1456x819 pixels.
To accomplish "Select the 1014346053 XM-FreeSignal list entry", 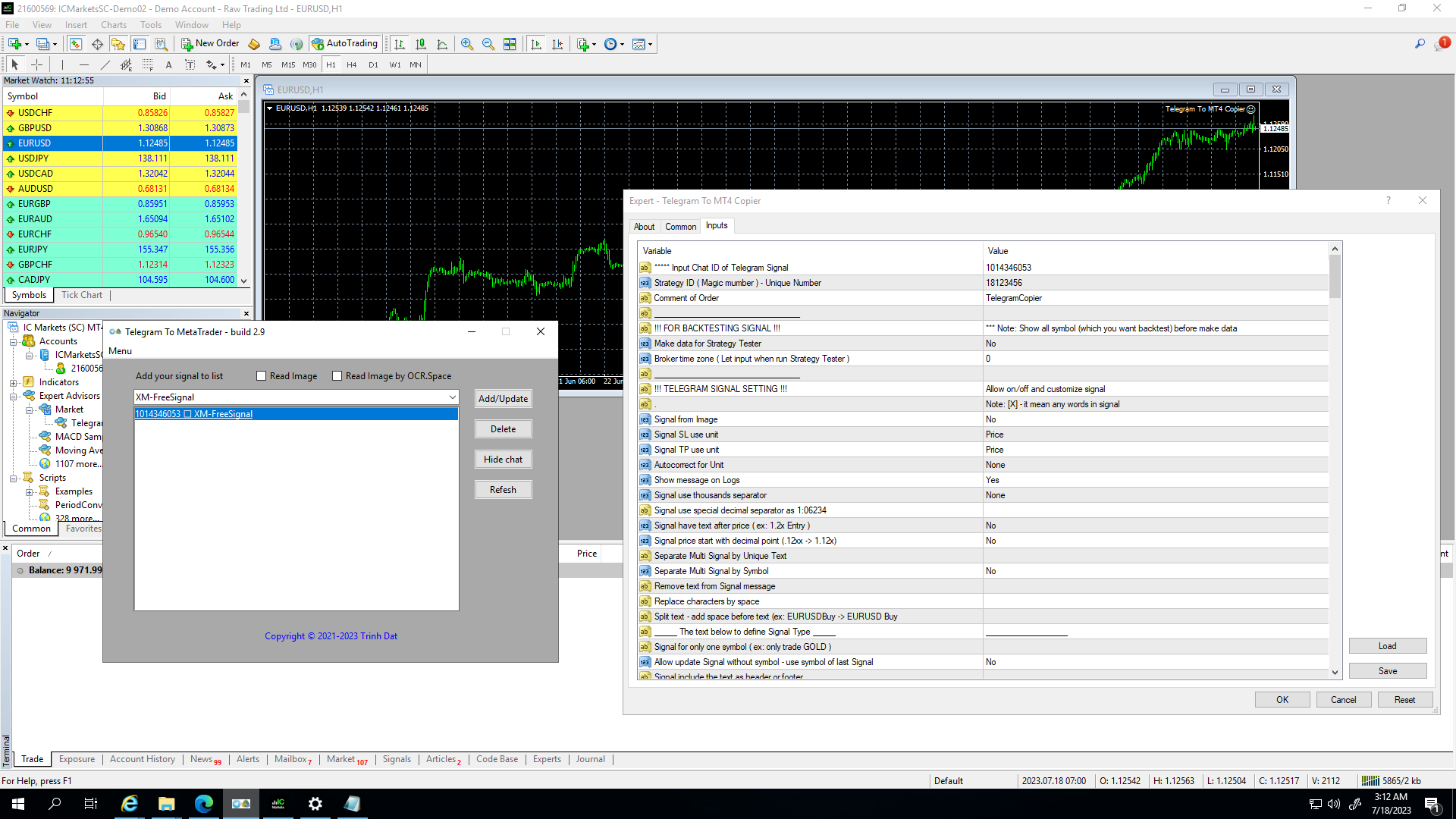I will [x=296, y=414].
